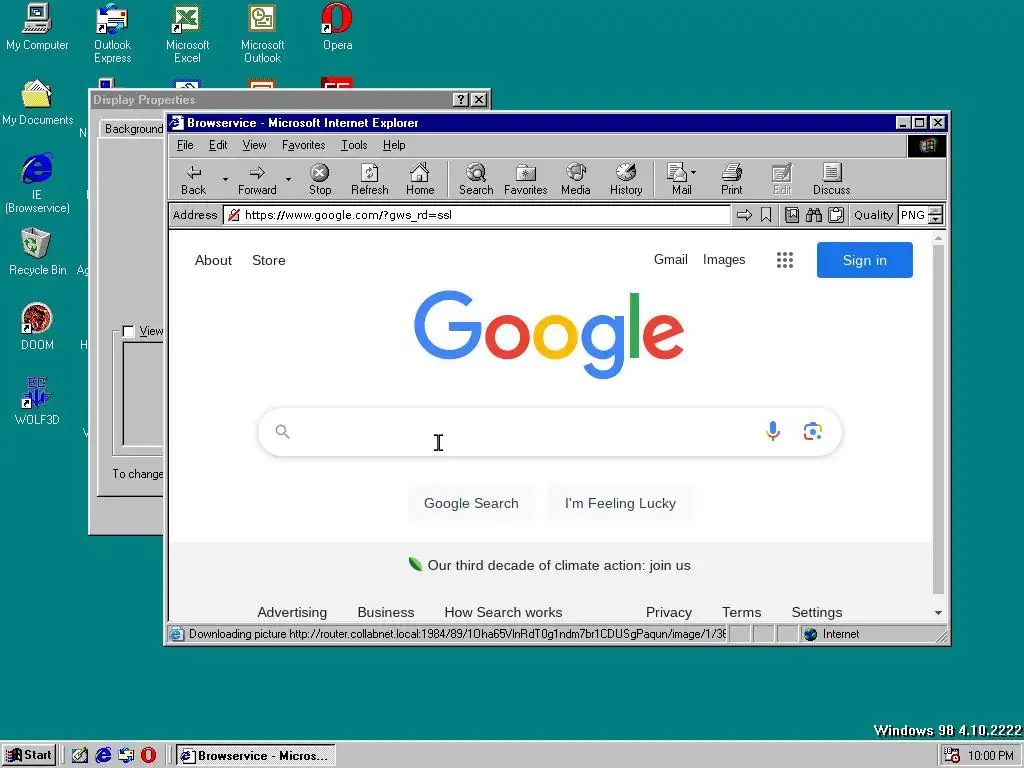Open the Media toolbar button
1024x768 pixels.
[x=575, y=180]
